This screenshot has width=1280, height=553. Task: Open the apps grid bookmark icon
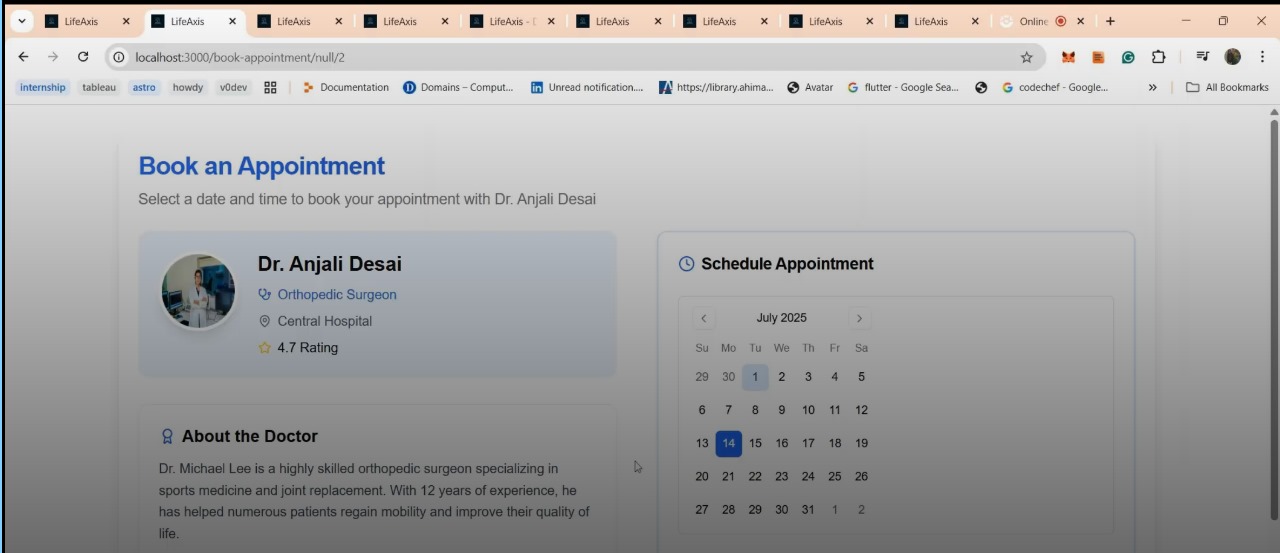[270, 88]
